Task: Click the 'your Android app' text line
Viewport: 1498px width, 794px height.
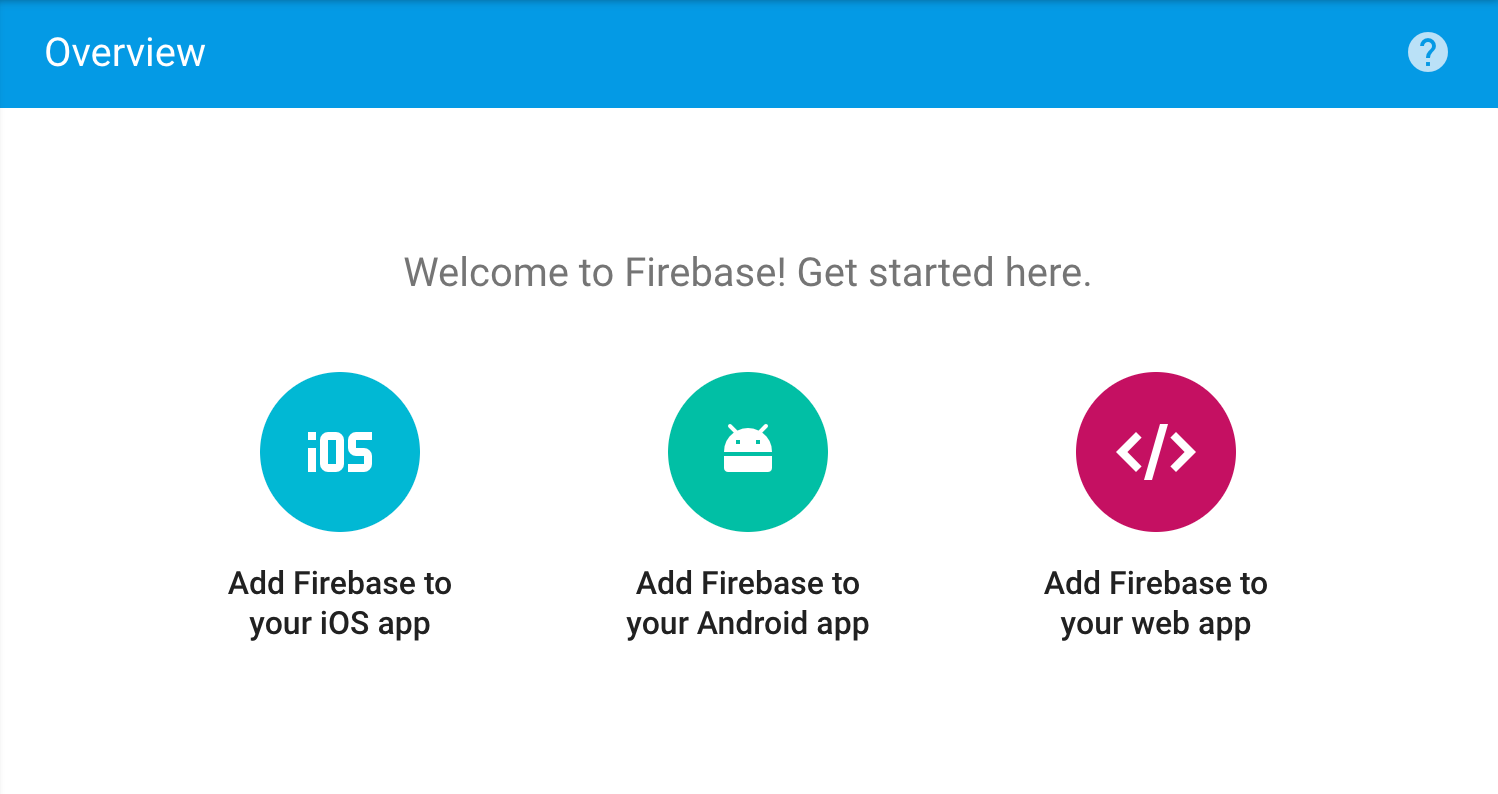Action: 748,624
